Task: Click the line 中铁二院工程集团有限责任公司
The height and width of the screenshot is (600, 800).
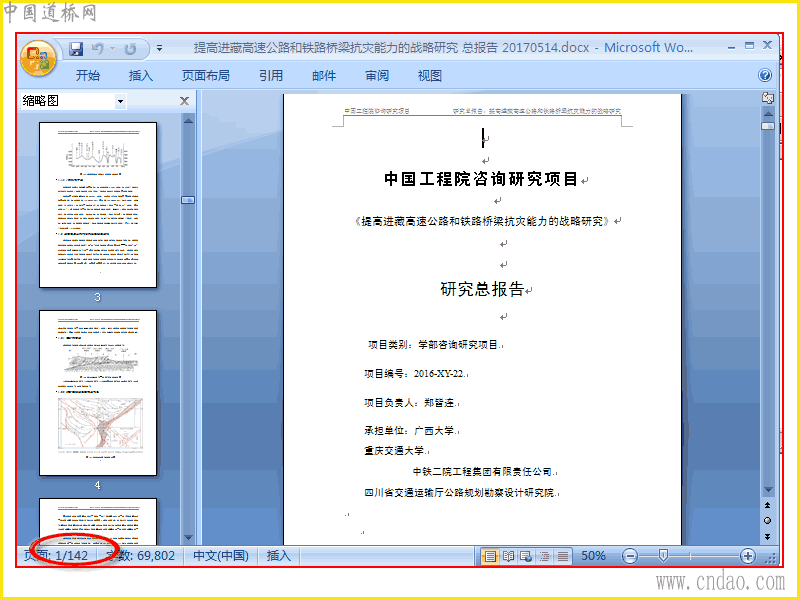Action: pos(483,472)
